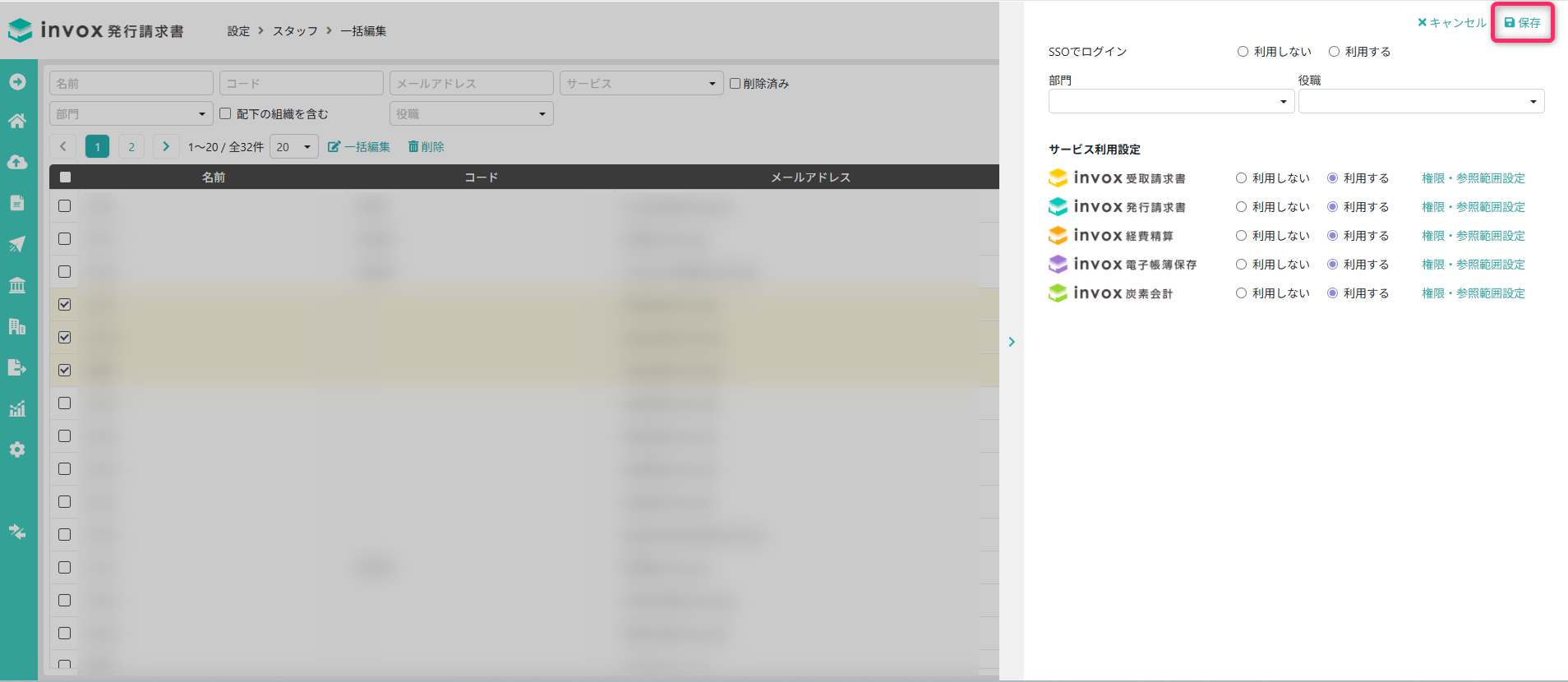Open the 部門 filter dropdown in list

(131, 113)
